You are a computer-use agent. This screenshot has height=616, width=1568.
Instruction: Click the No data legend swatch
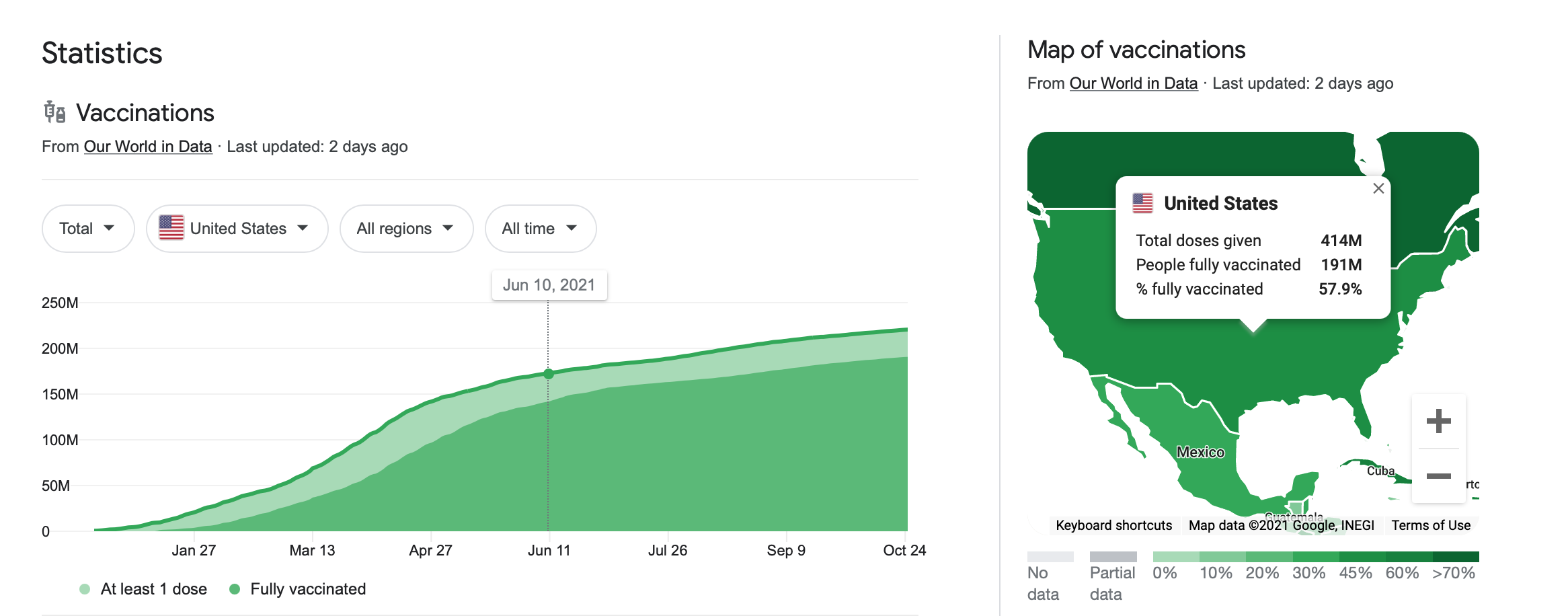tap(1050, 557)
